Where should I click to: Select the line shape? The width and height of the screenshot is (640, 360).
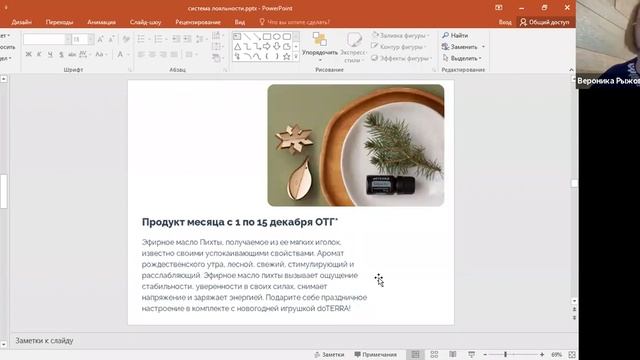pos(247,37)
